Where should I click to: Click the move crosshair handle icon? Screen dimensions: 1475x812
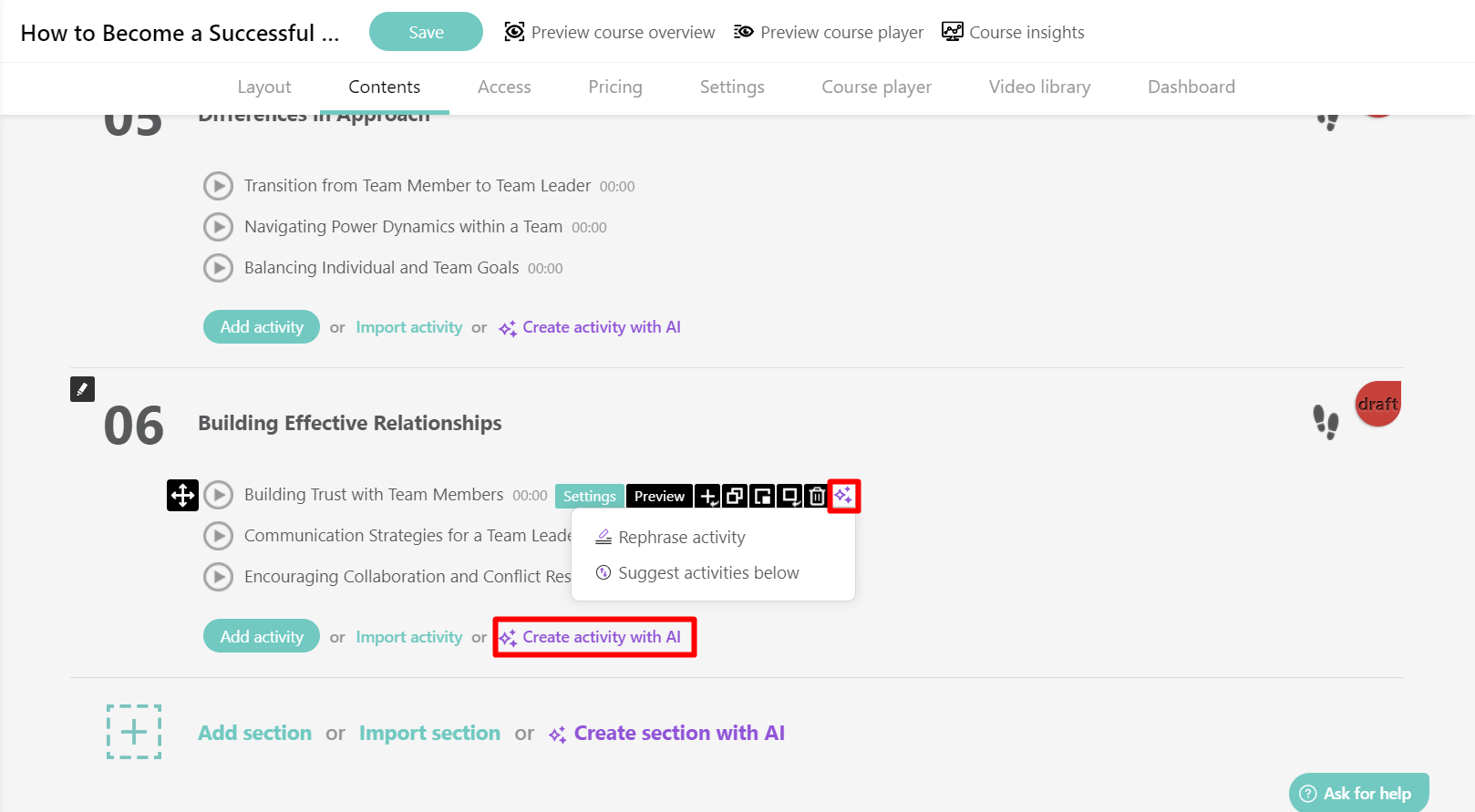point(182,496)
